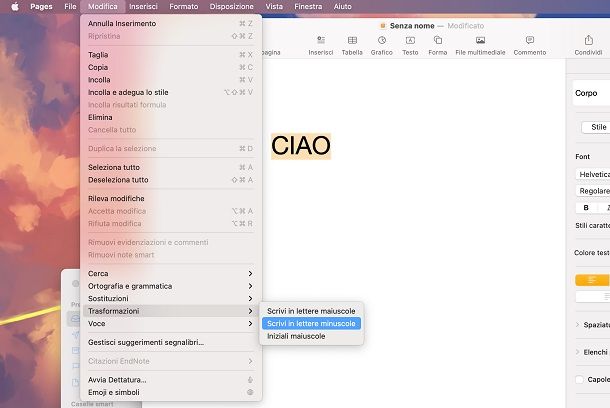Open Gestisci suggerimenti segnalibri
This screenshot has height=408, width=610.
(x=170, y=342)
